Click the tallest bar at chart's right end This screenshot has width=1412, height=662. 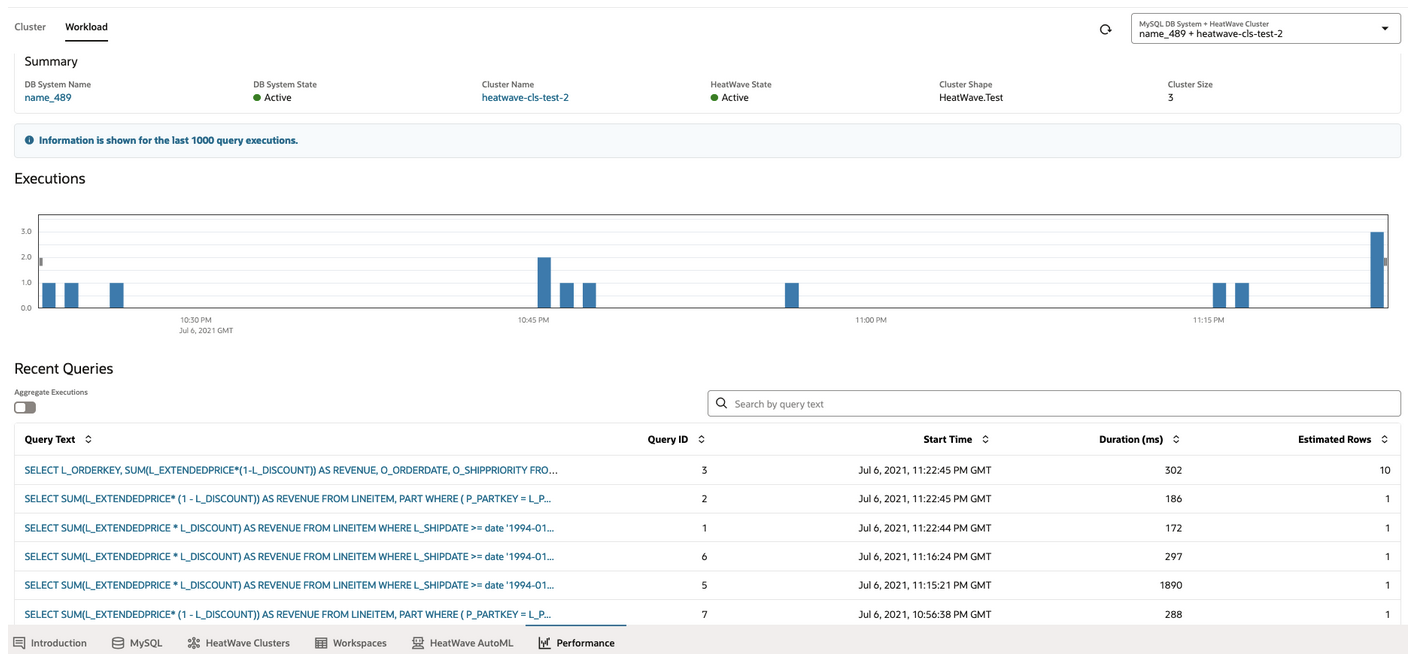click(1376, 270)
